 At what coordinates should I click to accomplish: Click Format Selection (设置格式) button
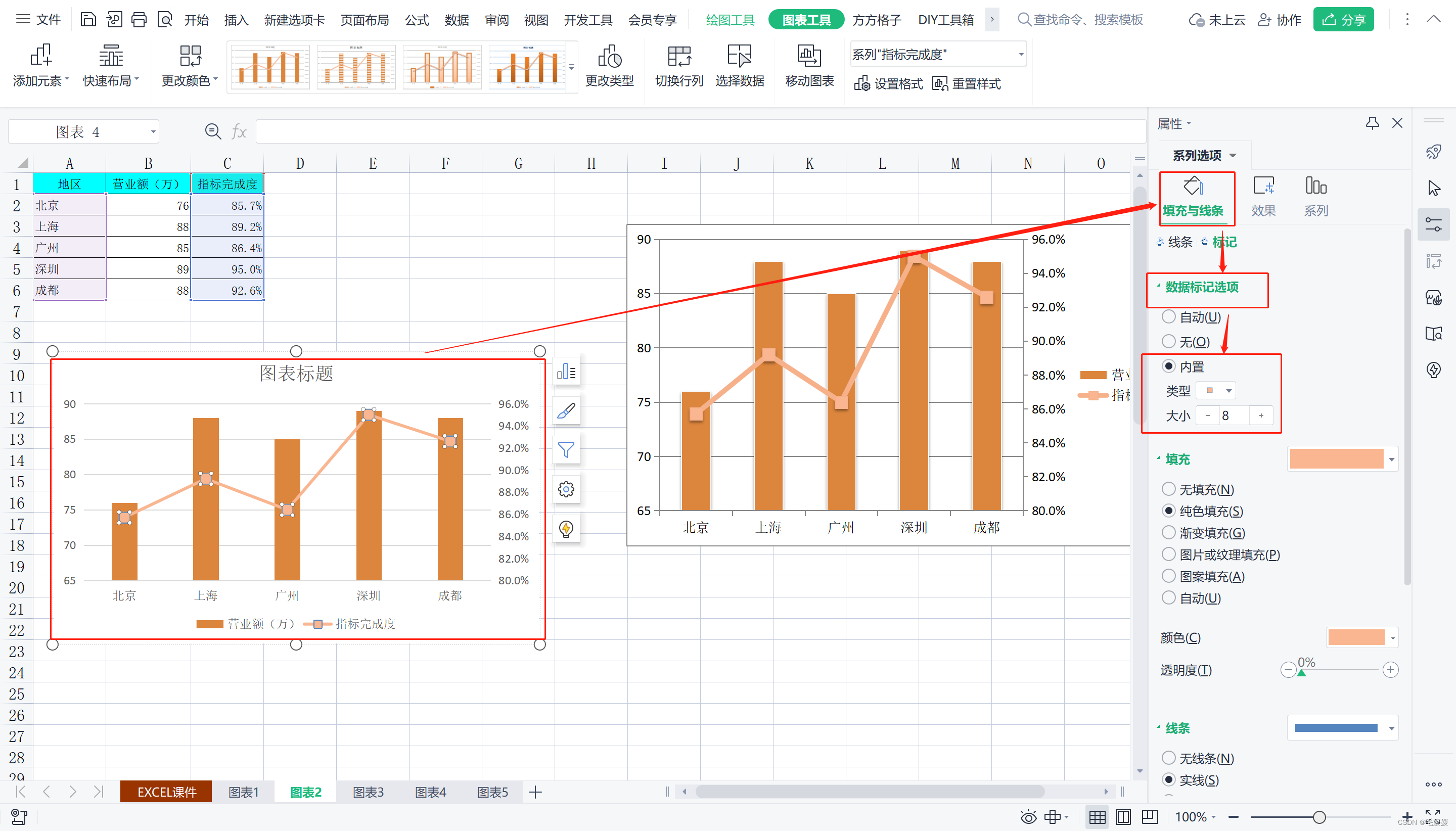click(889, 84)
